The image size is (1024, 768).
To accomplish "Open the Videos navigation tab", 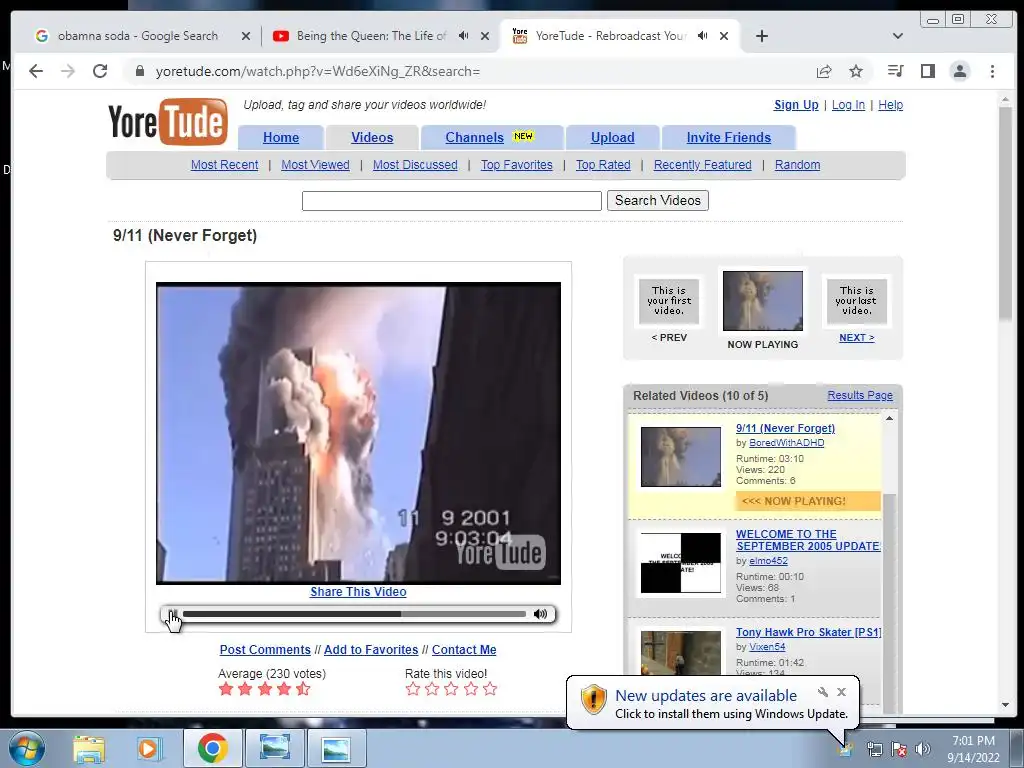I will (372, 137).
